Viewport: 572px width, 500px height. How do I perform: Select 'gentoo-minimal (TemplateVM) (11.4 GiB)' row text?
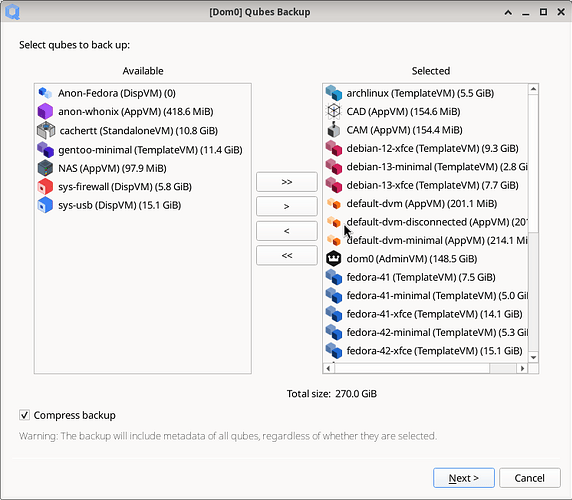pos(150,150)
